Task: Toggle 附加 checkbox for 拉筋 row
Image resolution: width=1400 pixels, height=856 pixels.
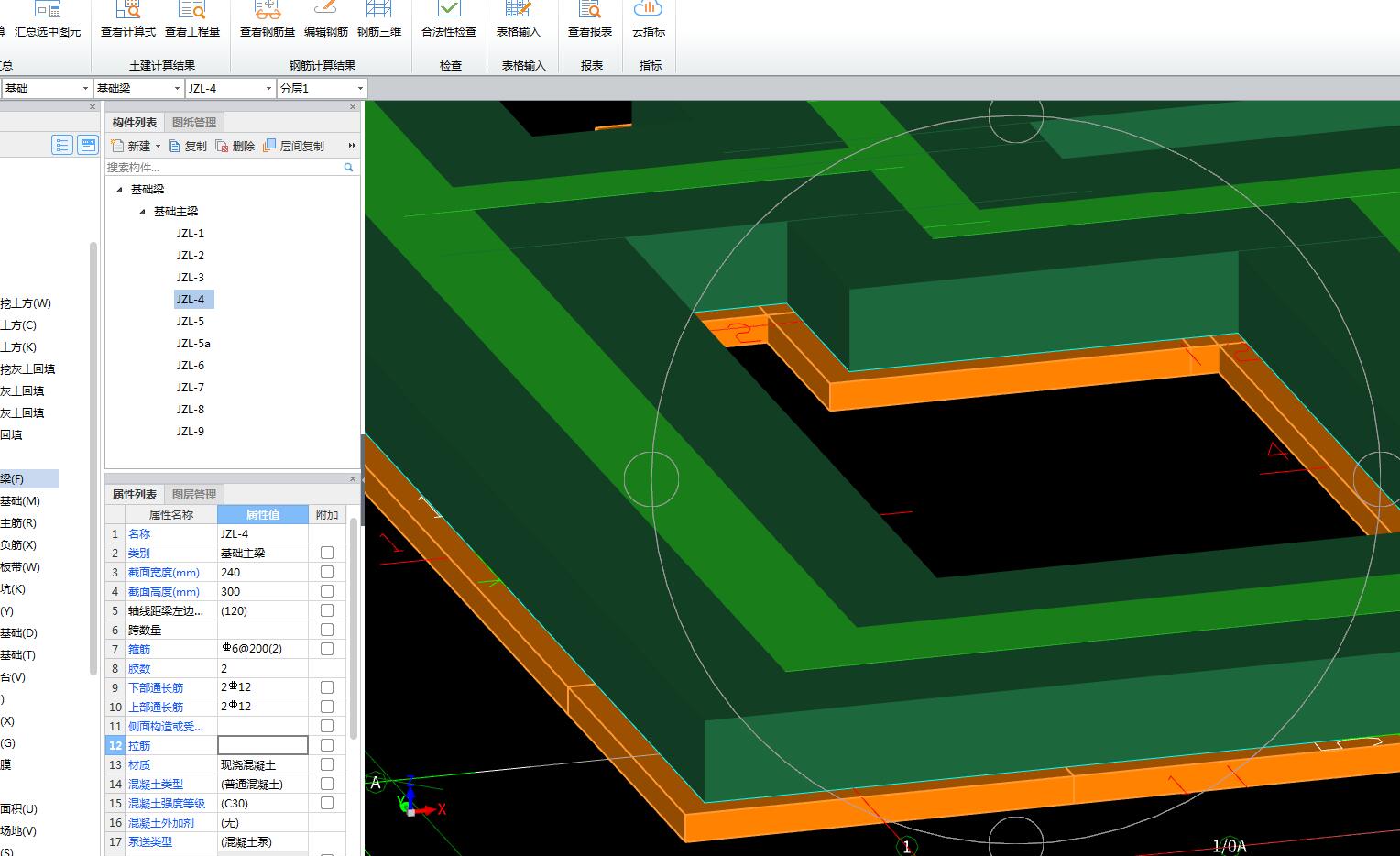Action: point(327,745)
